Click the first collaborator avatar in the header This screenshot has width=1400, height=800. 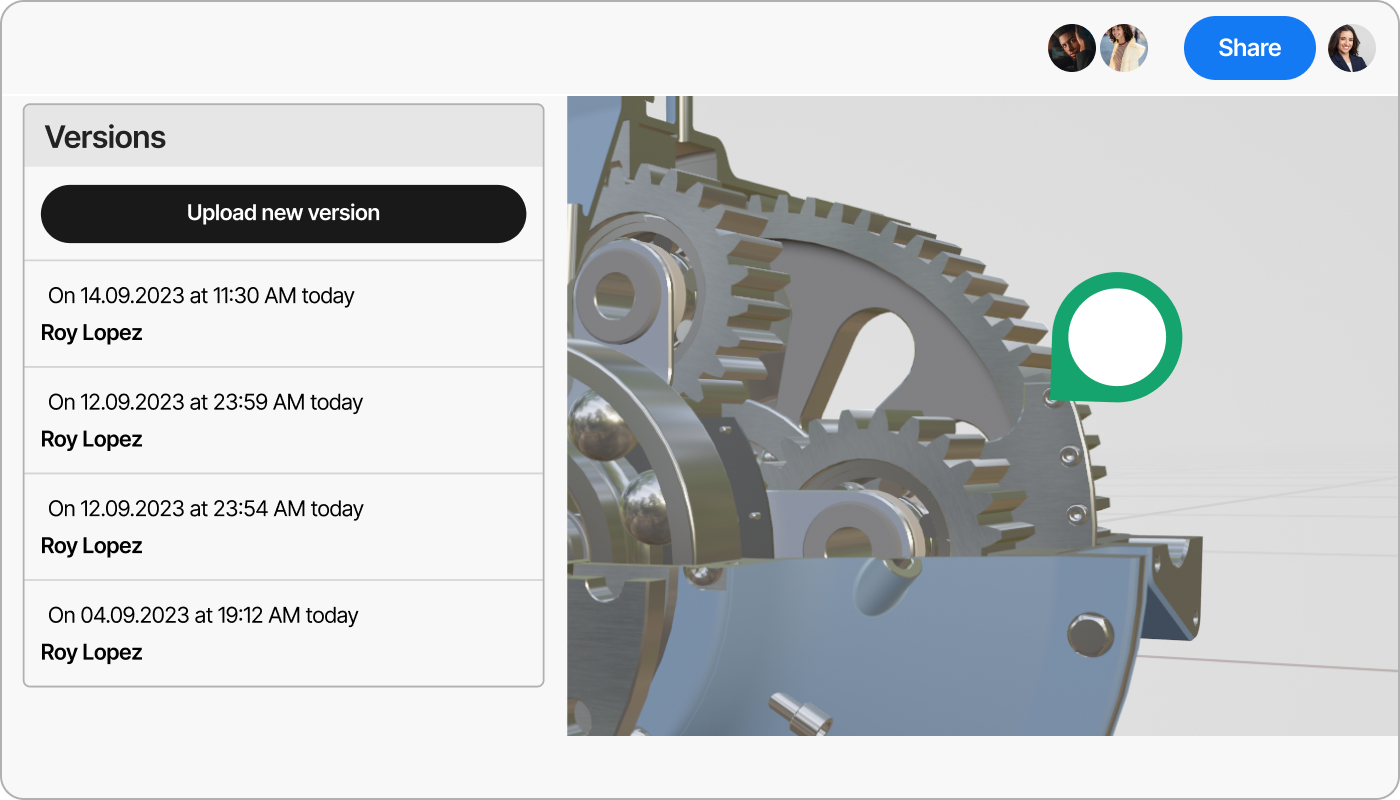point(1072,48)
